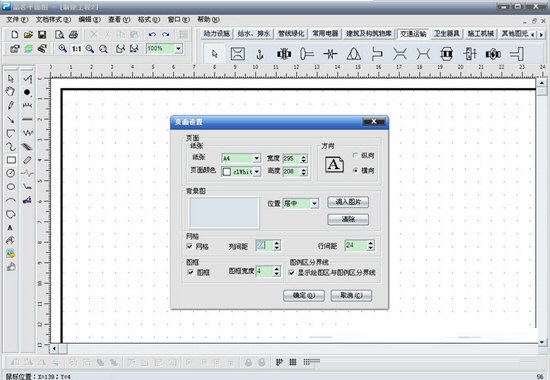Click the Open folder icon

point(28,34)
